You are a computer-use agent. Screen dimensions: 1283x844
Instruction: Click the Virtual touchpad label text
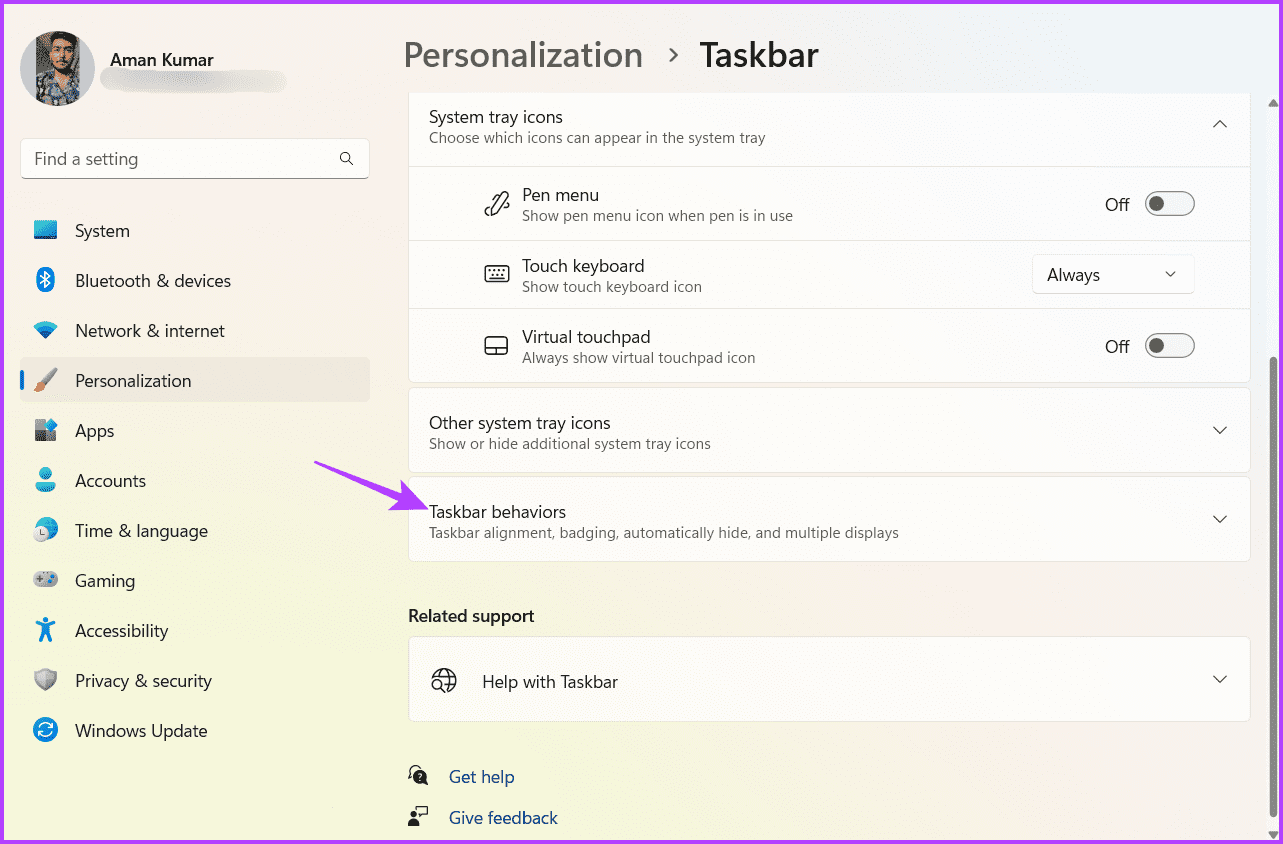(586, 337)
